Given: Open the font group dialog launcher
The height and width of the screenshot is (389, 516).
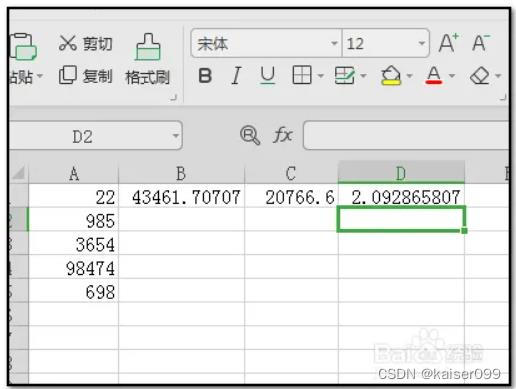Looking at the screenshot, I should pyautogui.click(x=503, y=97).
